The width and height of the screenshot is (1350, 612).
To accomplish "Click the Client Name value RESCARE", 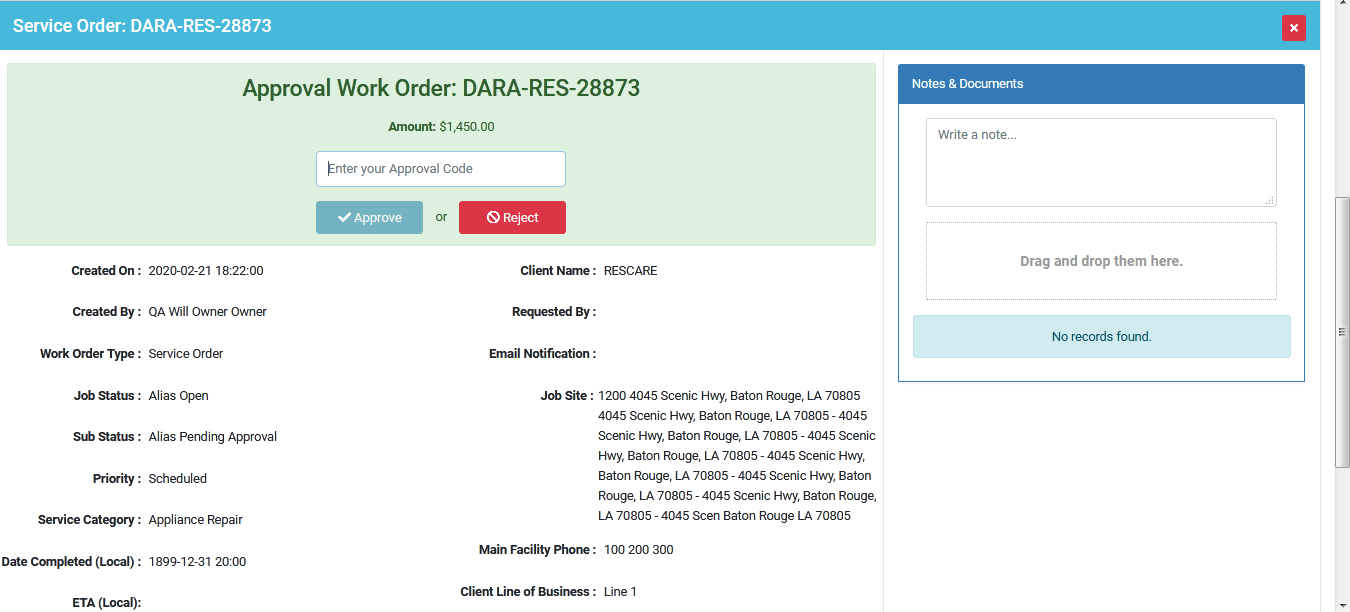I will click(x=631, y=271).
